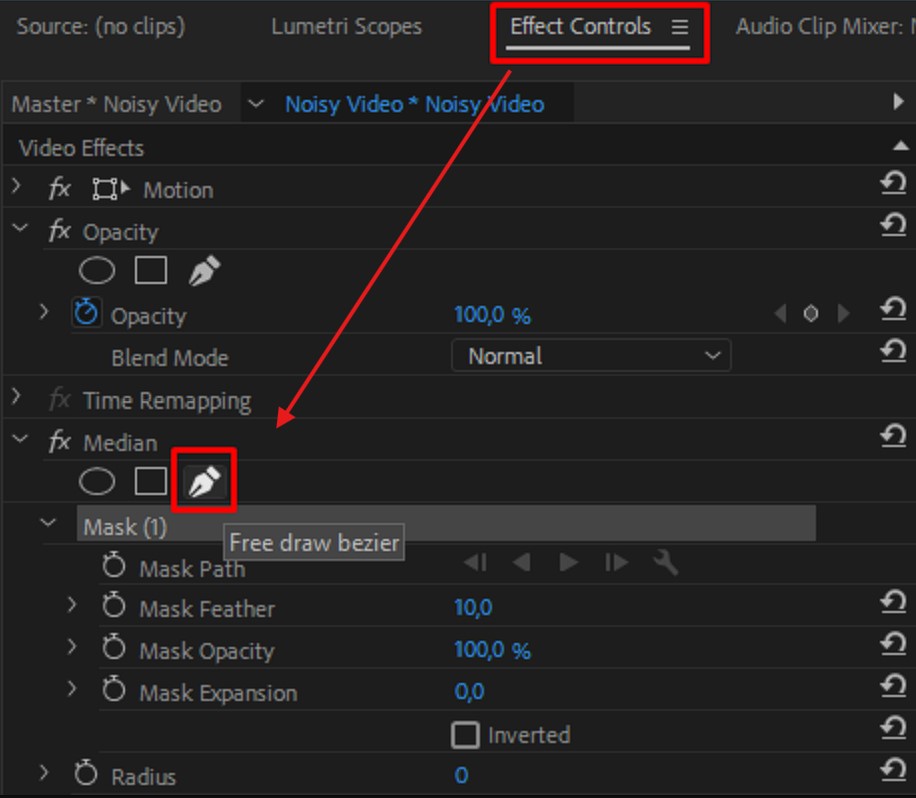Expand the Radius parameter
Image resolution: width=916 pixels, height=798 pixels.
click(x=44, y=773)
